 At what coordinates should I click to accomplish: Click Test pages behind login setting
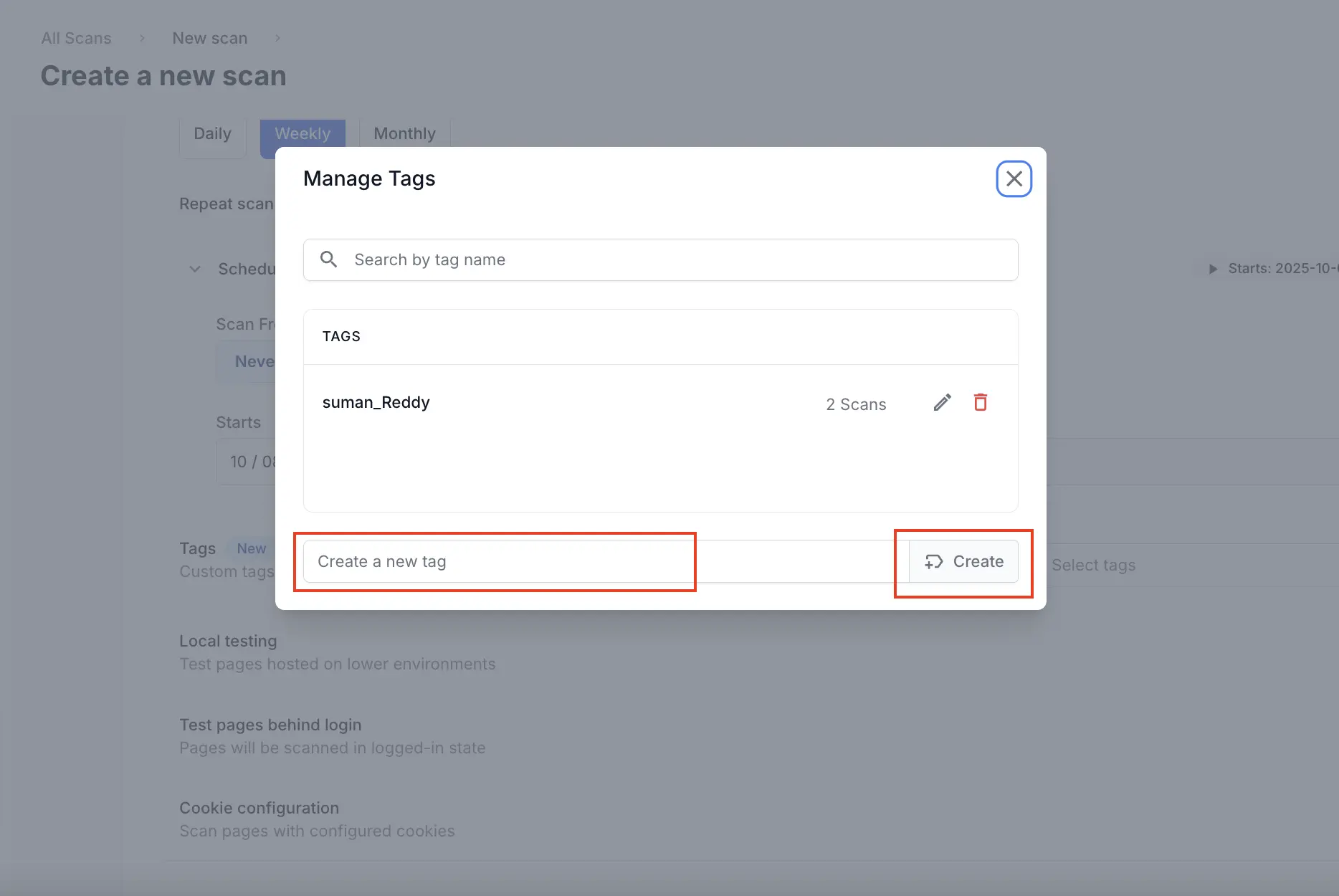pyautogui.click(x=270, y=725)
